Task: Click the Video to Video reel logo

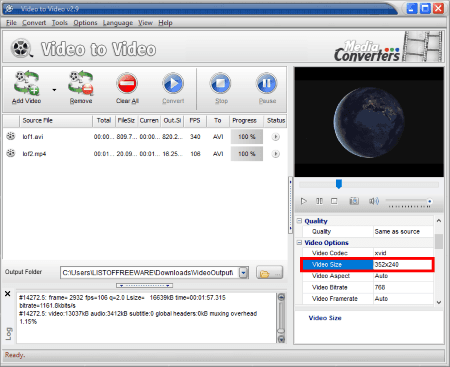Action: [21, 48]
